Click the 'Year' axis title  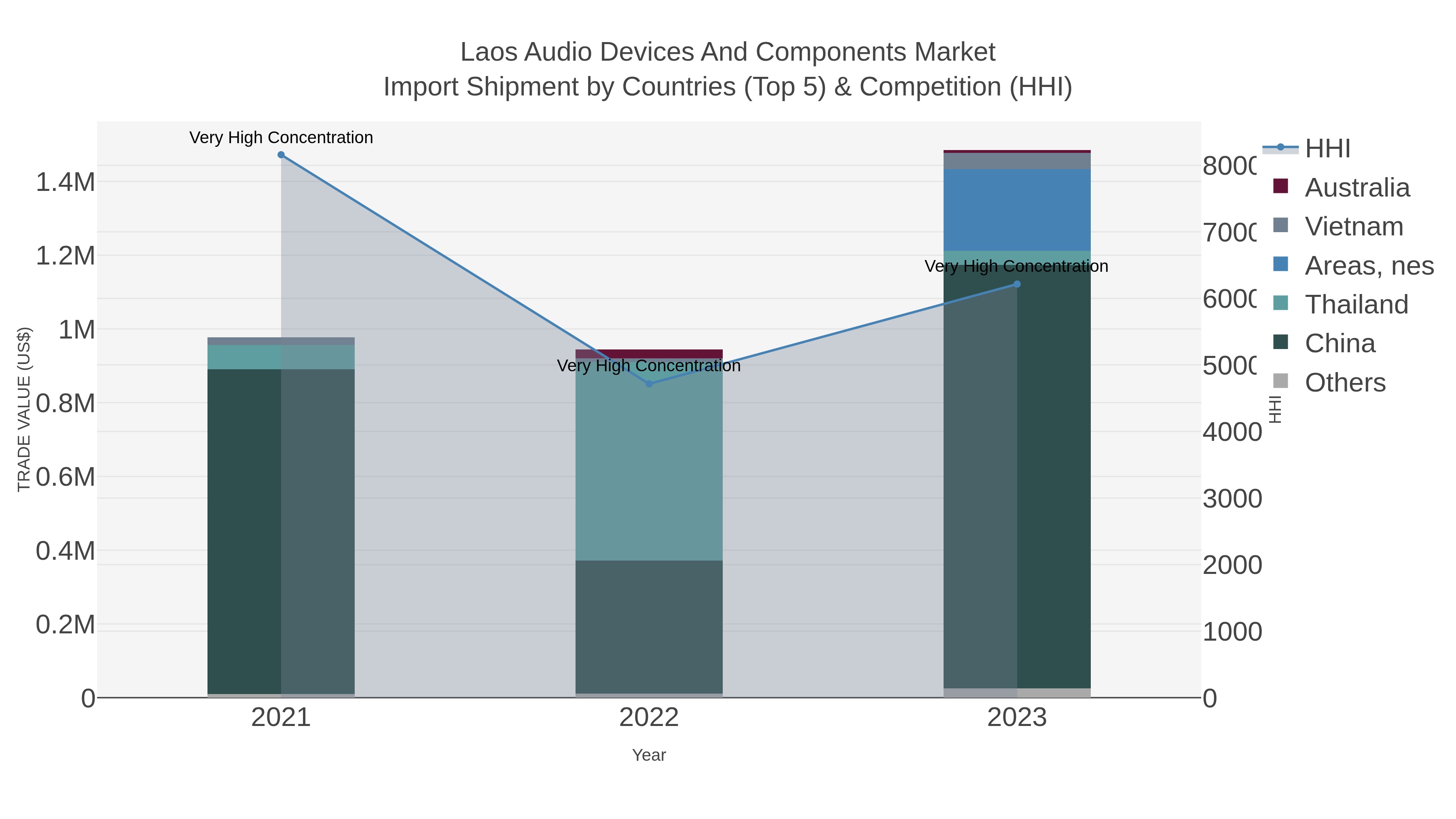(x=649, y=755)
